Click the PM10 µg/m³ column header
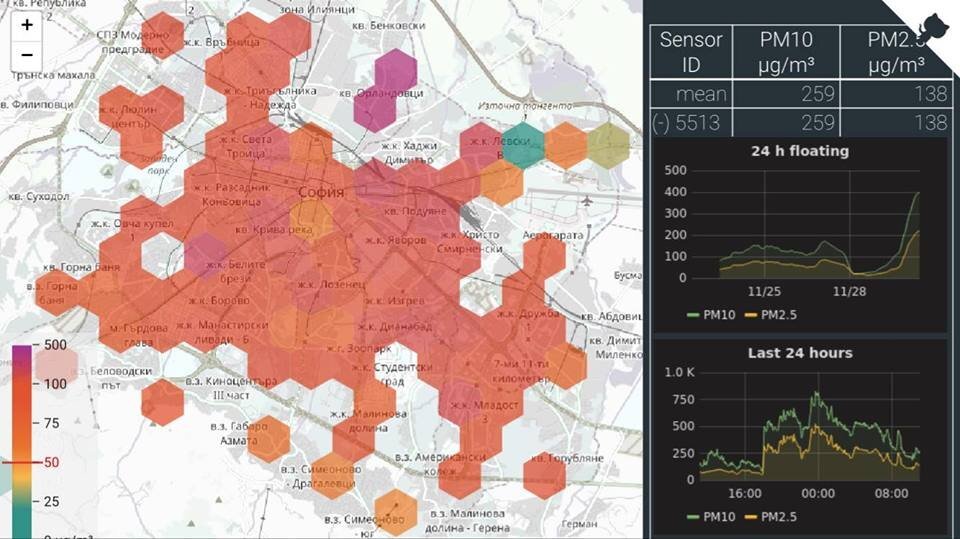Viewport: 960px width, 539px height. click(x=786, y=52)
